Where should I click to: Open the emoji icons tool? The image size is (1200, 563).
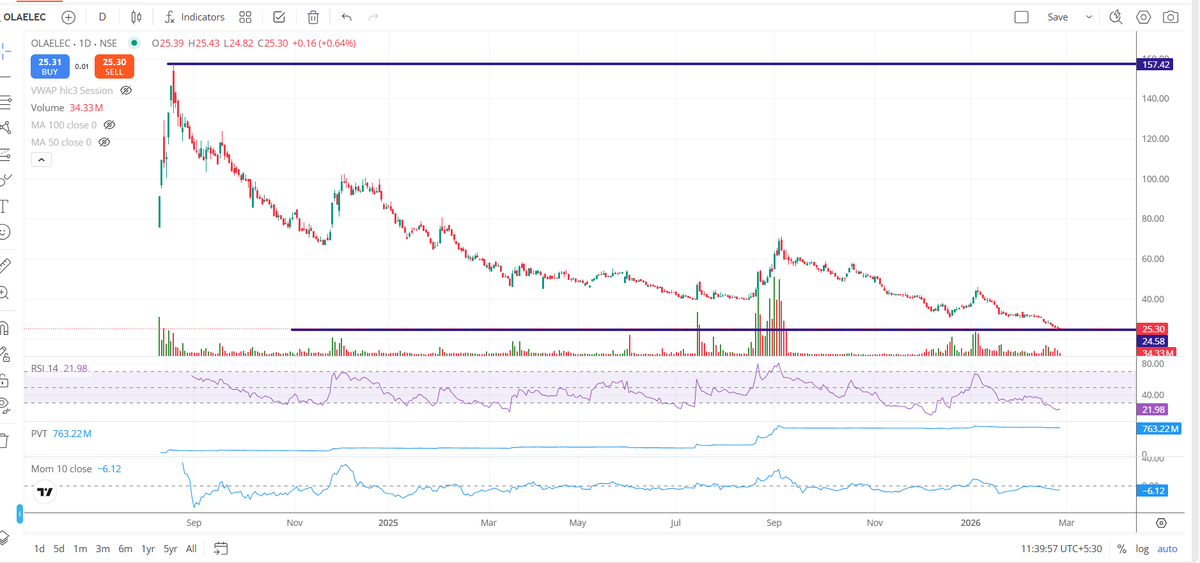pos(4,232)
